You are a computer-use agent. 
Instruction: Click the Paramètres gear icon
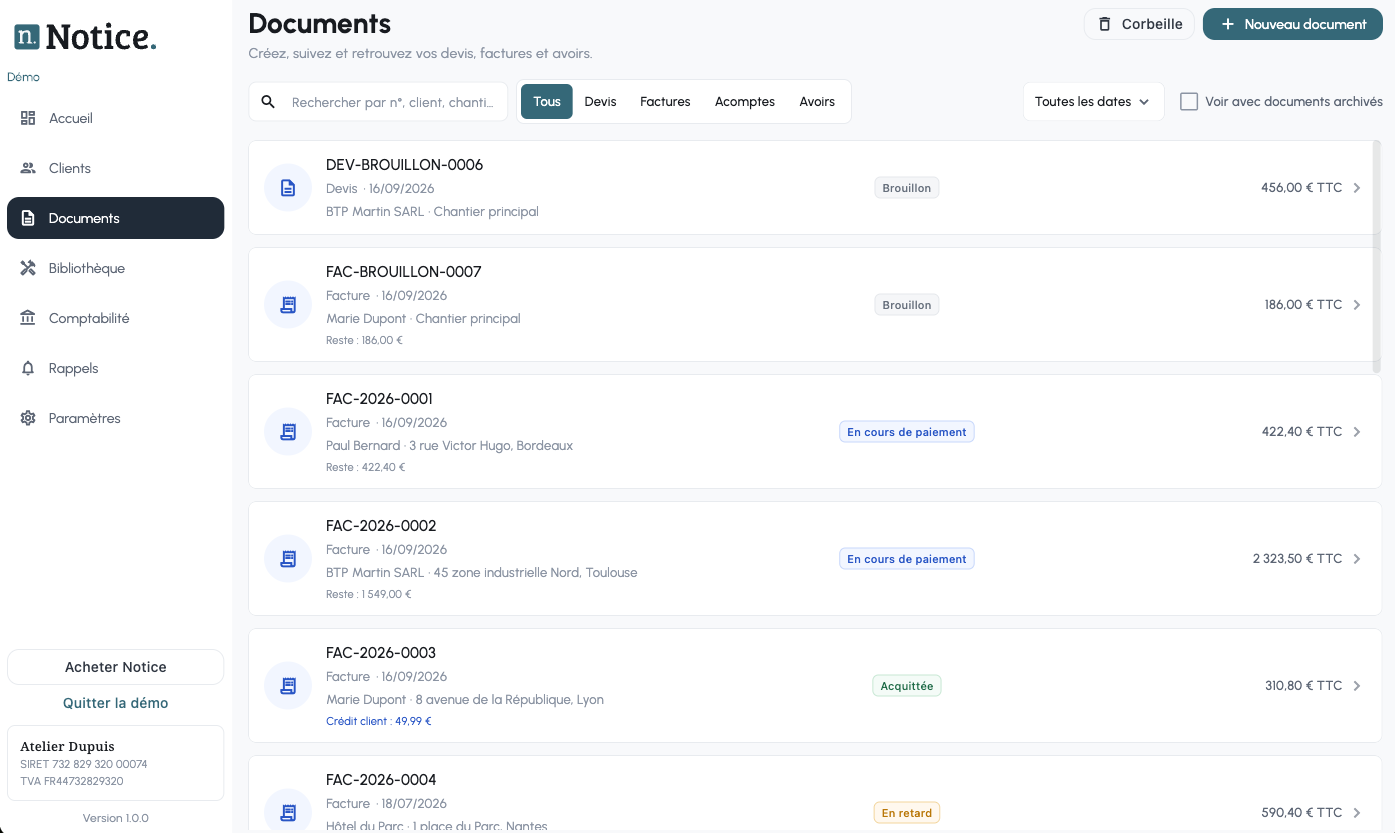coord(28,418)
